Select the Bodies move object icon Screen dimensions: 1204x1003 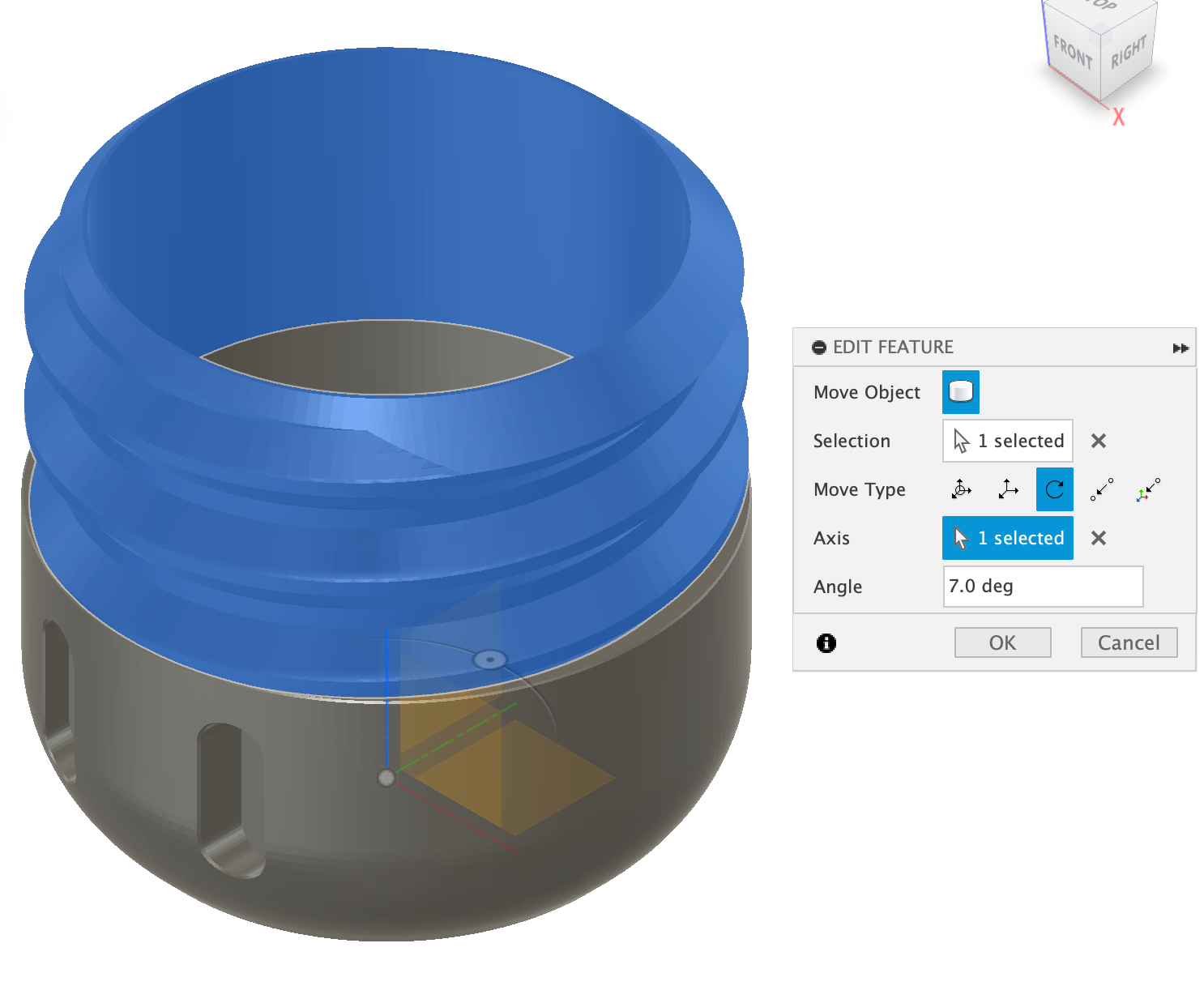(961, 392)
